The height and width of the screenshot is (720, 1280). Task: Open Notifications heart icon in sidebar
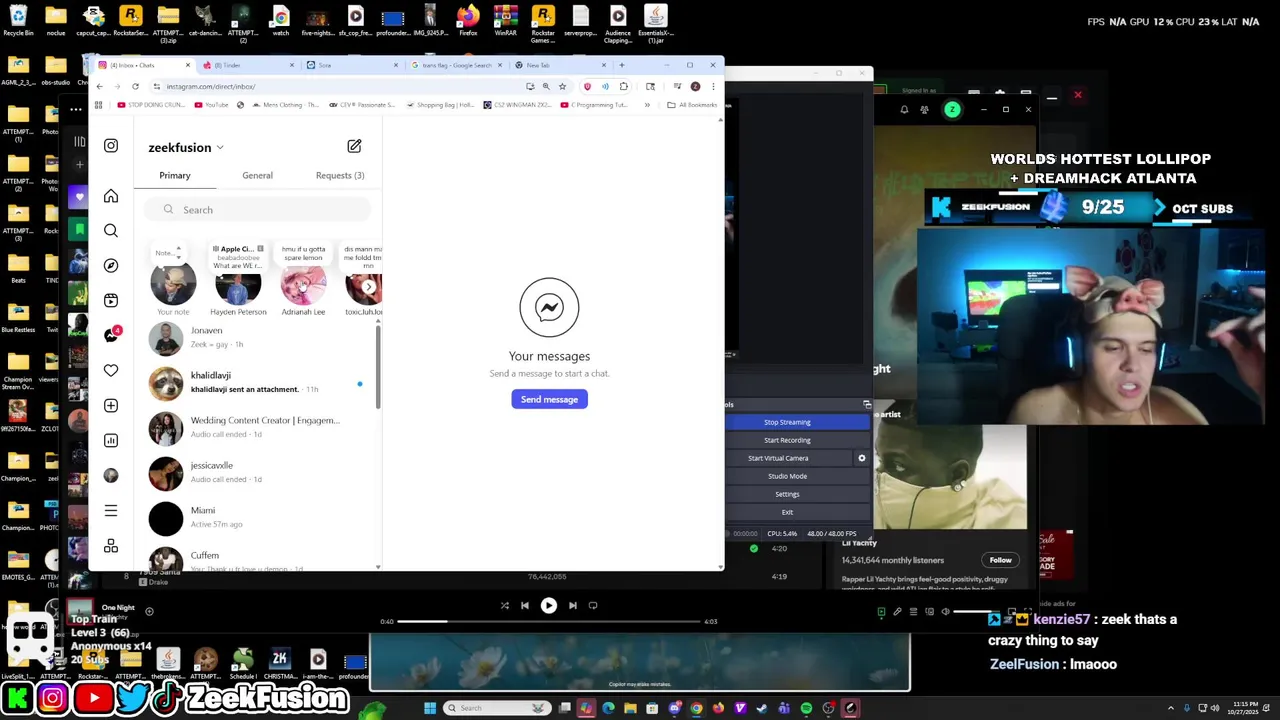tap(111, 370)
